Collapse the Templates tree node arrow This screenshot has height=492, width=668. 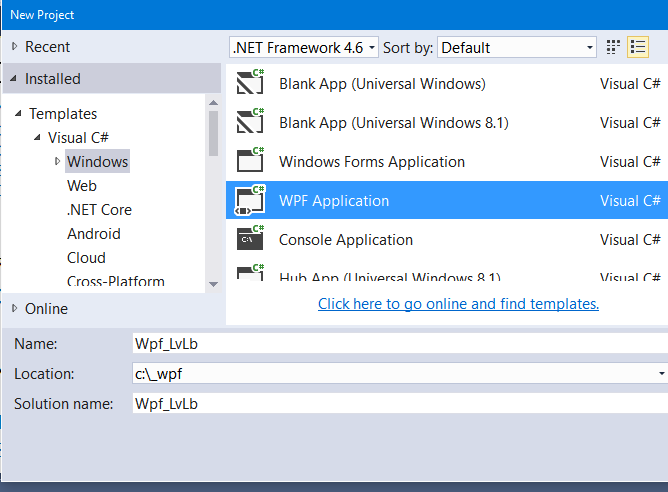coord(18,113)
